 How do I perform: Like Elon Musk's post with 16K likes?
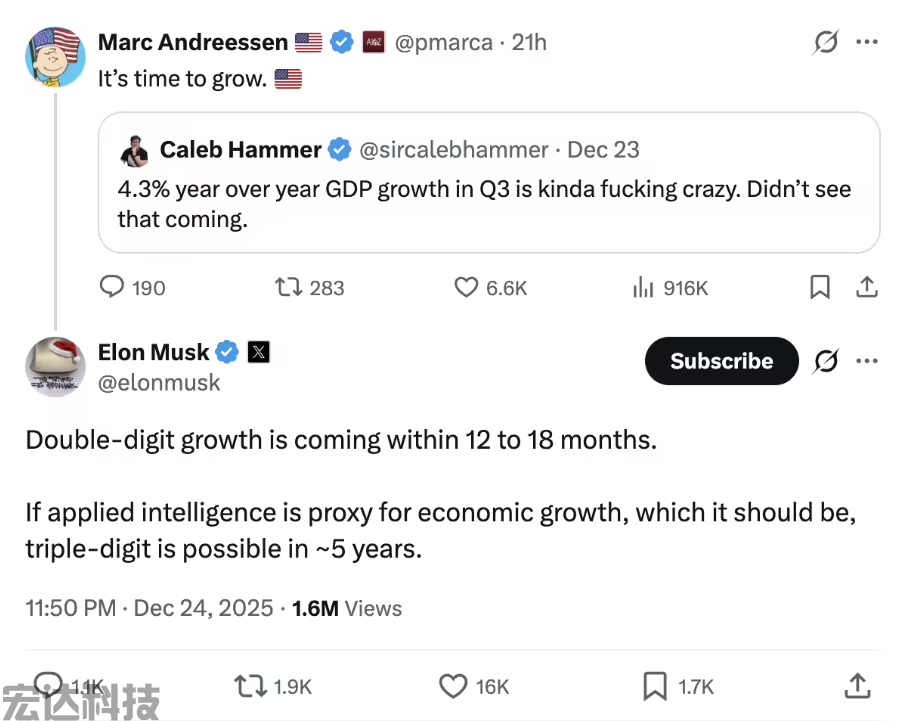(x=454, y=686)
